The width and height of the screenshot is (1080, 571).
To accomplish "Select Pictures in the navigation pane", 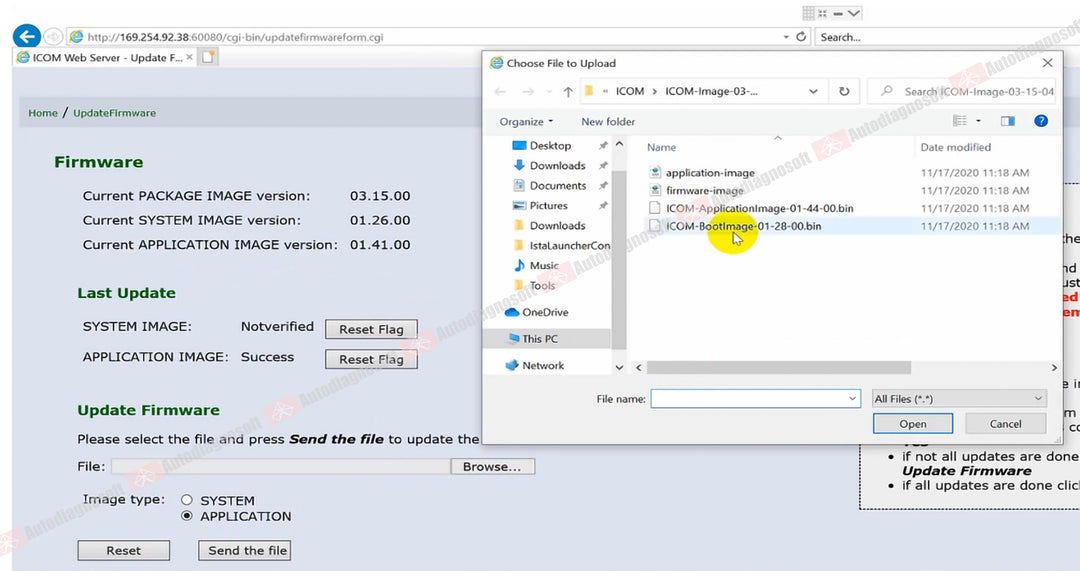I will pos(548,205).
